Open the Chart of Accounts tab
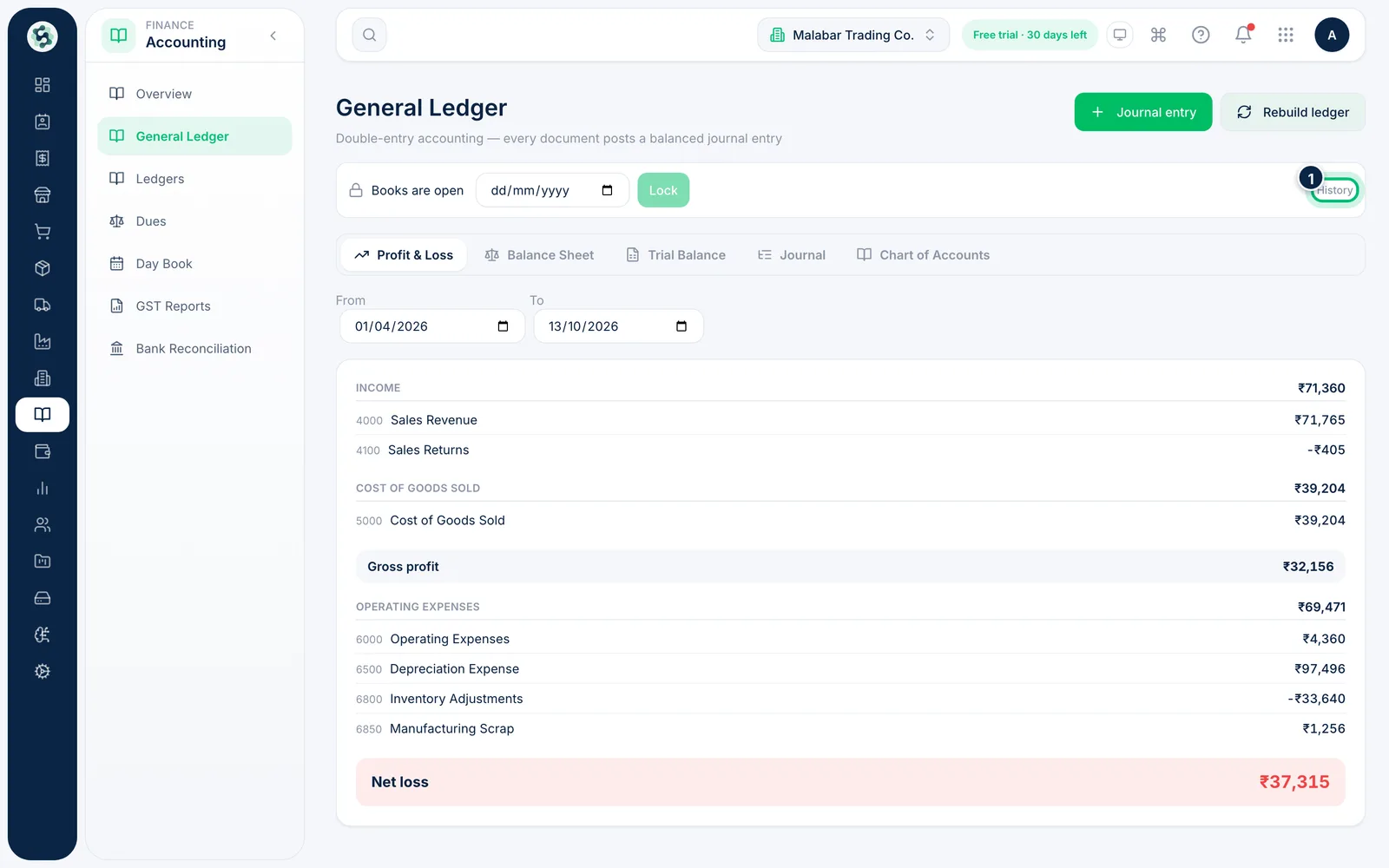1389x868 pixels. pos(923,255)
